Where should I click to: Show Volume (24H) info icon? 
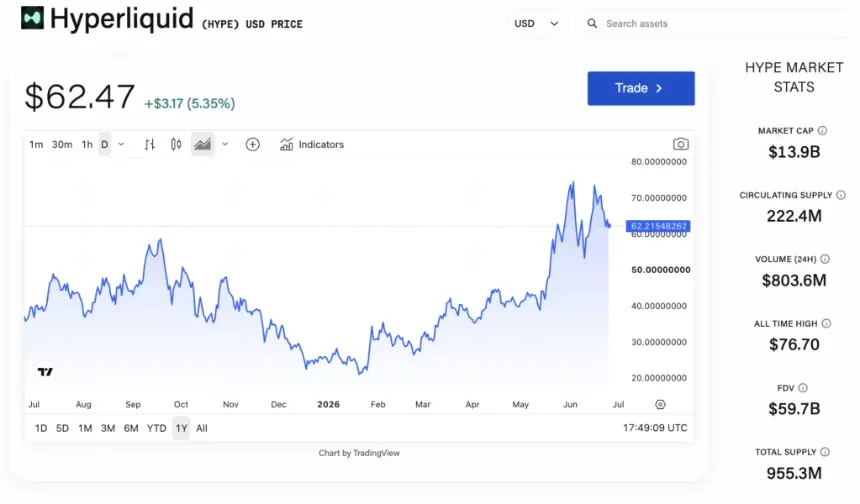pyautogui.click(x=825, y=259)
